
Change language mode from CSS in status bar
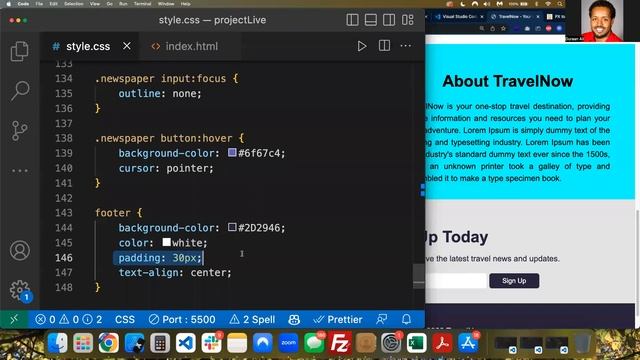[x=125, y=319]
